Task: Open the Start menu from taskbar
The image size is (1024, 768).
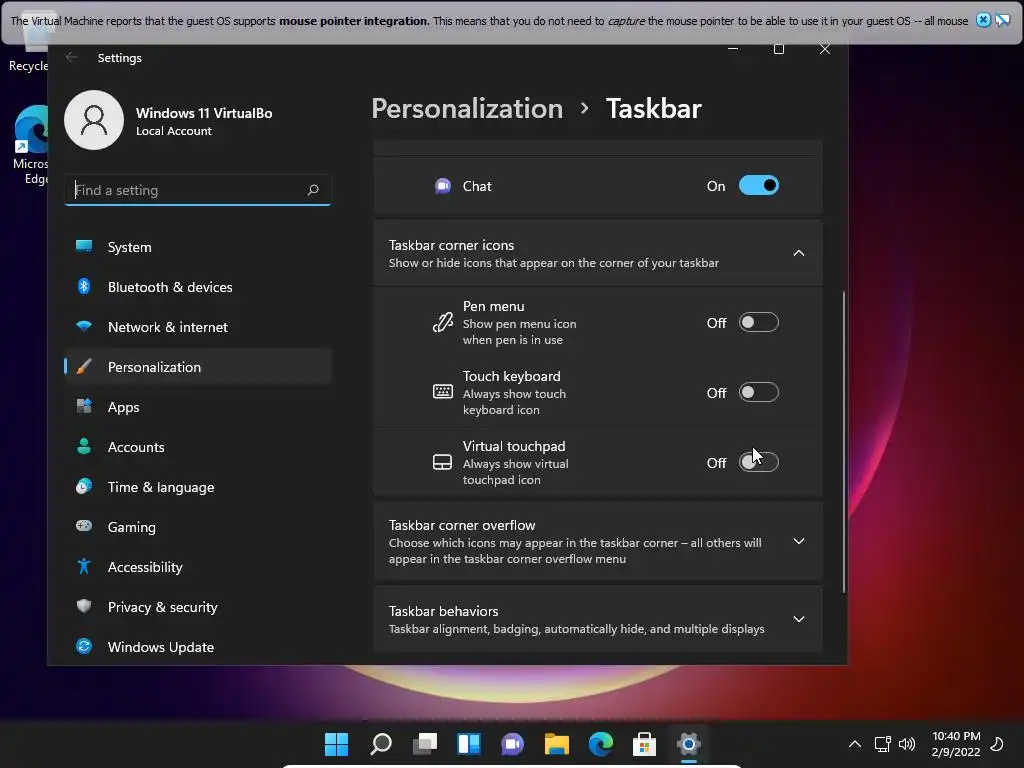Action: point(337,744)
